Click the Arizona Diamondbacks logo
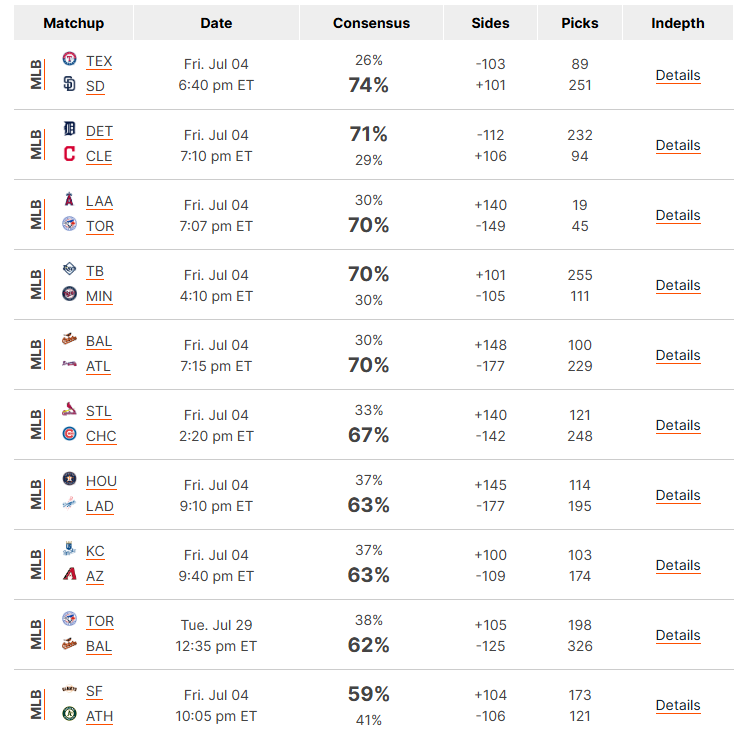This screenshot has height=752, width=741. (70, 573)
